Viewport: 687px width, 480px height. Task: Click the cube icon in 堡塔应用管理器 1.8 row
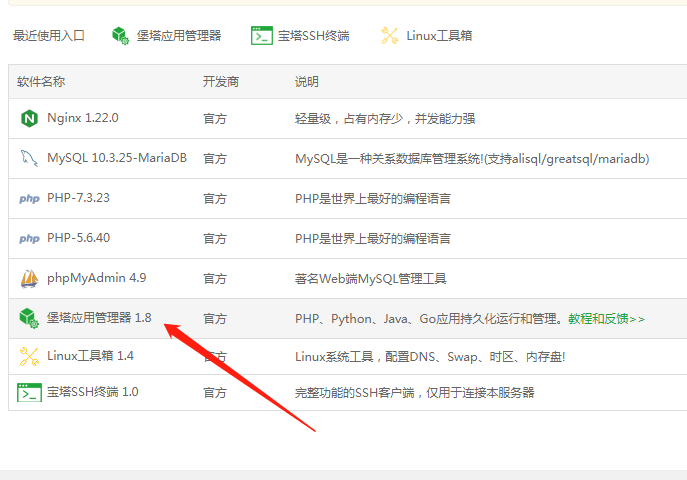(29, 318)
